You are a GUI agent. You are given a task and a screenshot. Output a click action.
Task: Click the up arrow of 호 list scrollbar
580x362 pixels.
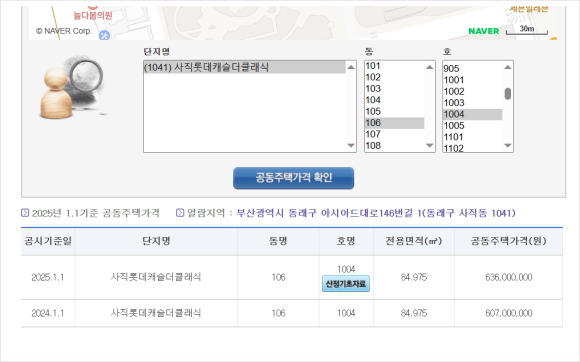click(x=508, y=67)
